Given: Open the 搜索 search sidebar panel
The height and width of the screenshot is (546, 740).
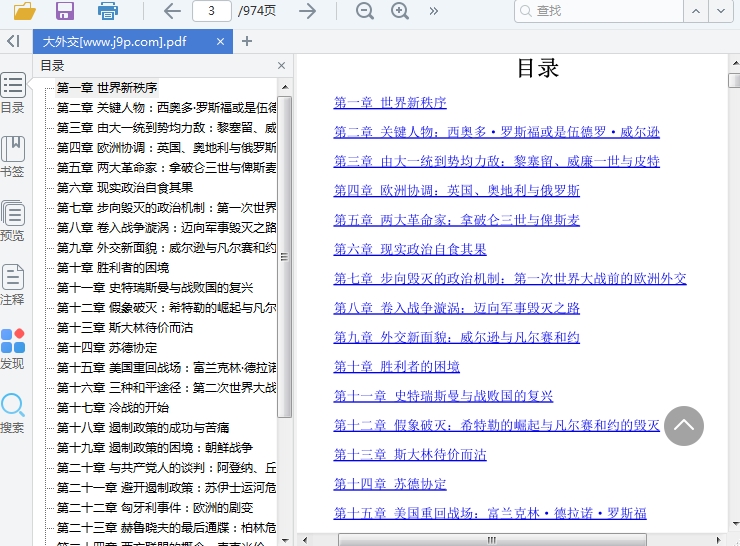Looking at the screenshot, I should (13, 413).
